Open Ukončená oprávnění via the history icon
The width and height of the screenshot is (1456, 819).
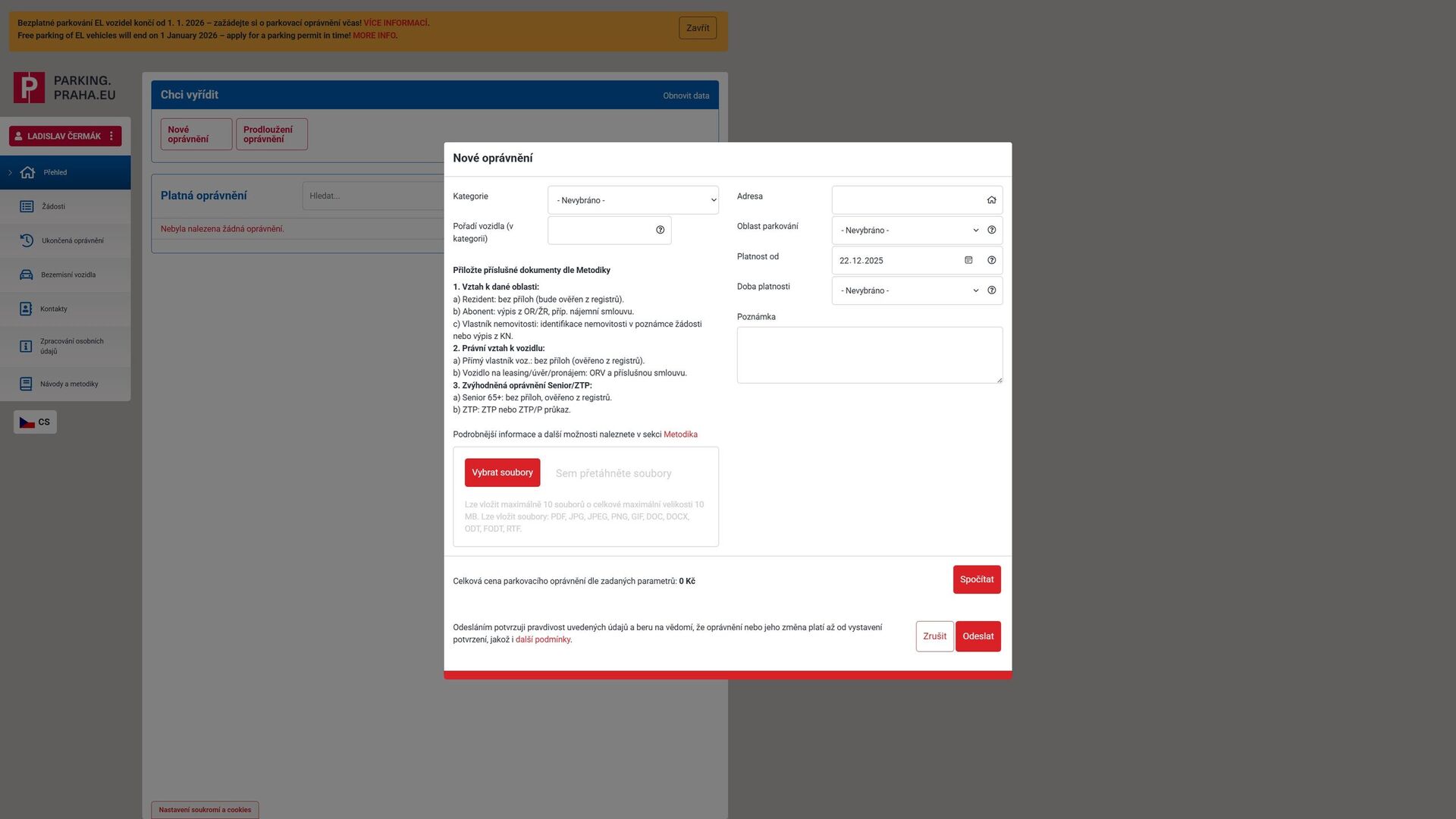pyautogui.click(x=28, y=240)
